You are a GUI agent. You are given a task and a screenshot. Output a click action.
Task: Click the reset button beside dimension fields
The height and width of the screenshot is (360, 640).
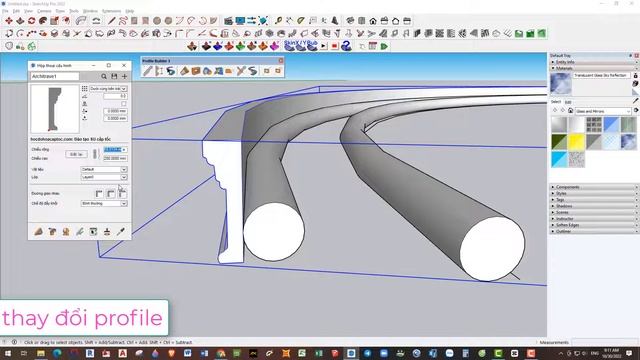76,154
